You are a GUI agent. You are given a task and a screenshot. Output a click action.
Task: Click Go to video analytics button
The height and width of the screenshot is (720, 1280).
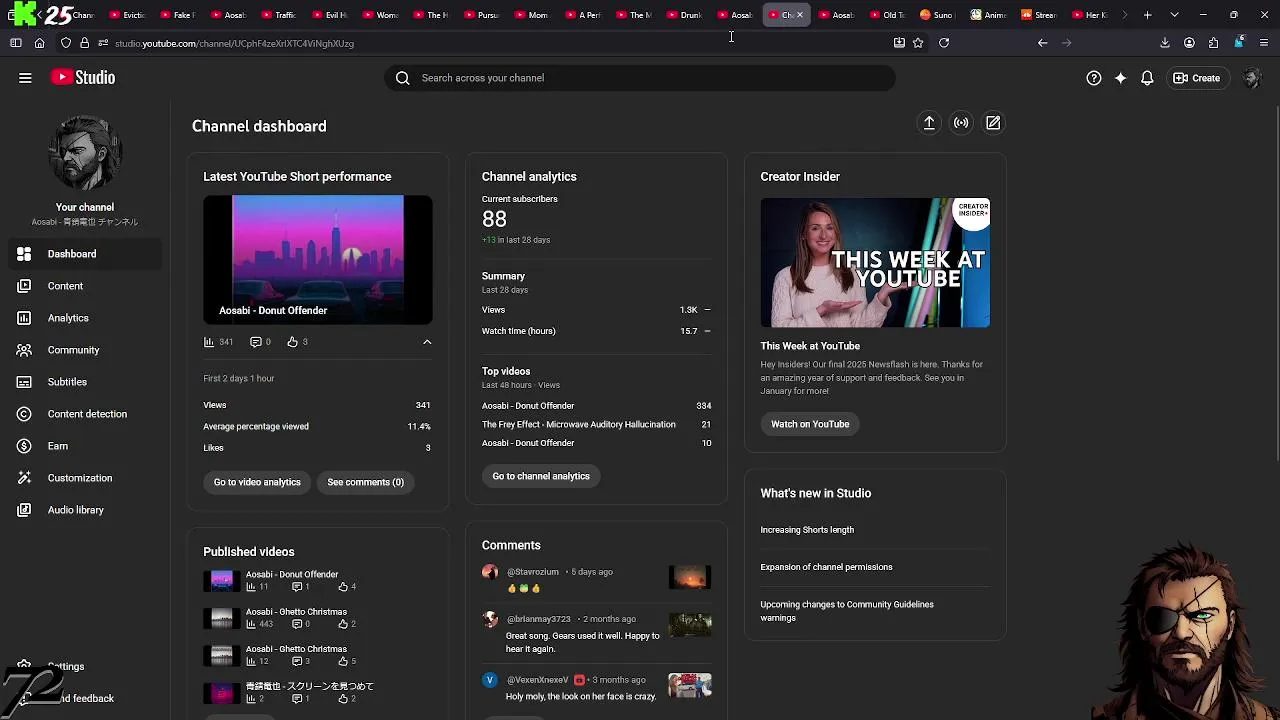pyautogui.click(x=257, y=482)
